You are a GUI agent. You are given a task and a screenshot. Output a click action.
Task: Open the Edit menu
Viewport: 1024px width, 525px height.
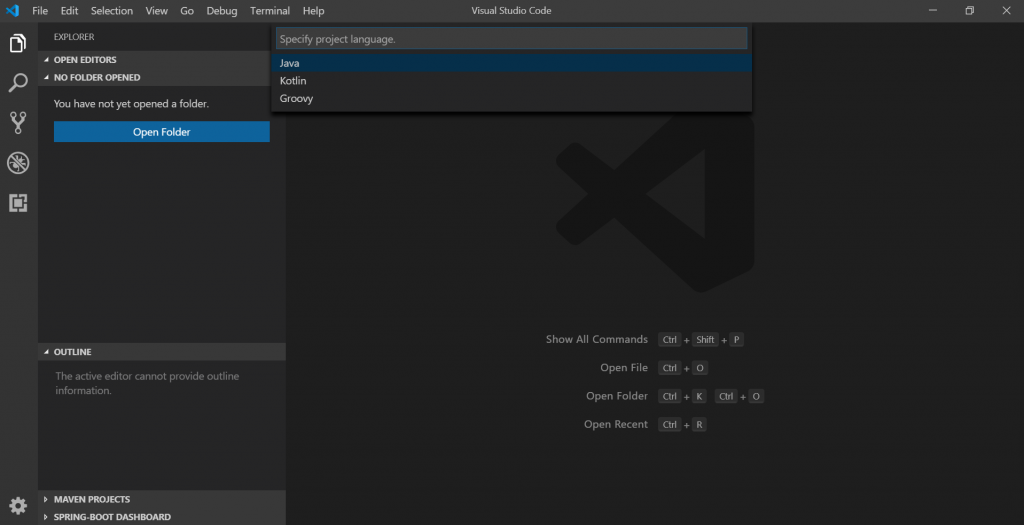[x=69, y=10]
